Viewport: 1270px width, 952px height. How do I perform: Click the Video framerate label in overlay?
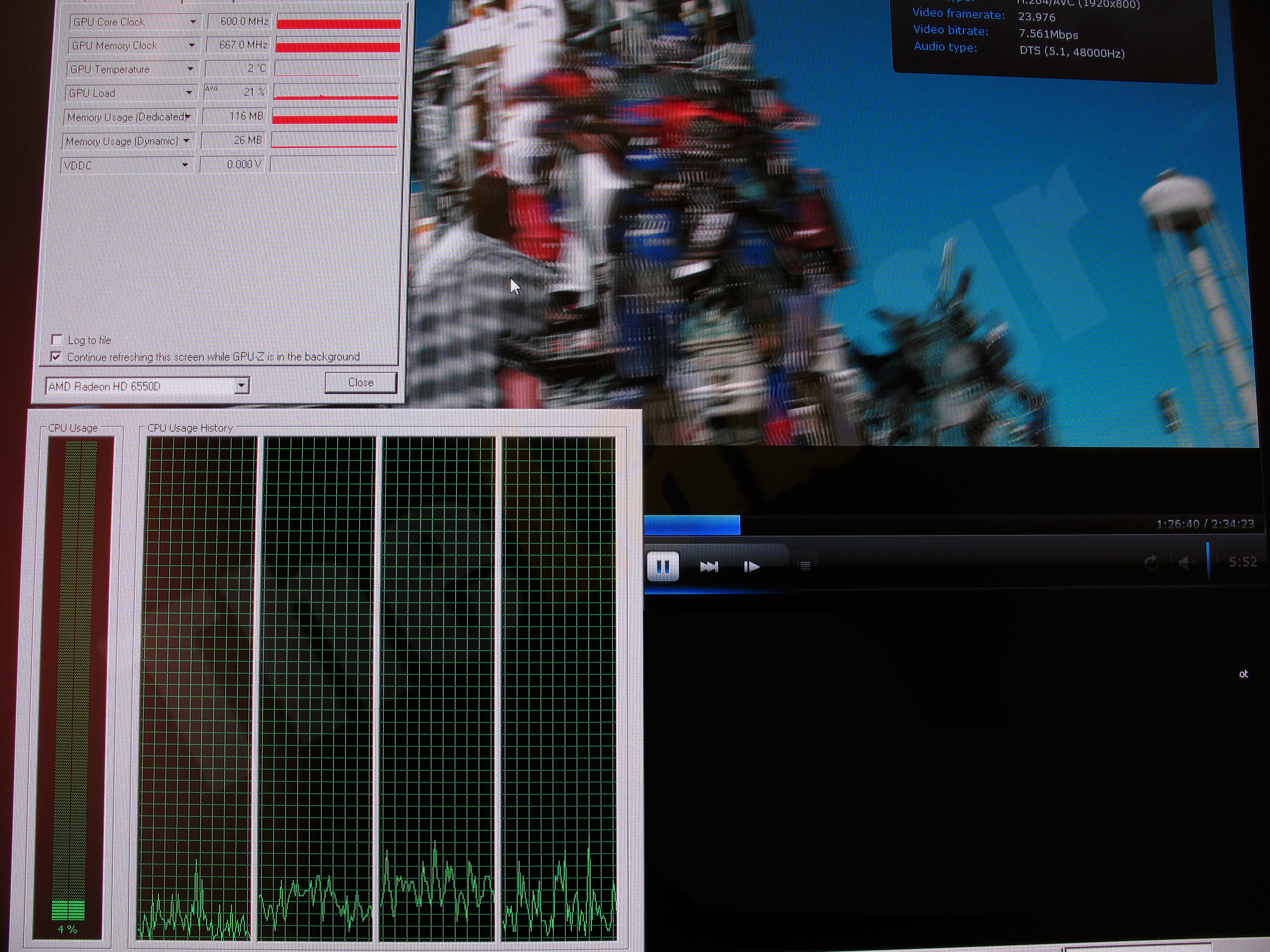click(x=958, y=14)
